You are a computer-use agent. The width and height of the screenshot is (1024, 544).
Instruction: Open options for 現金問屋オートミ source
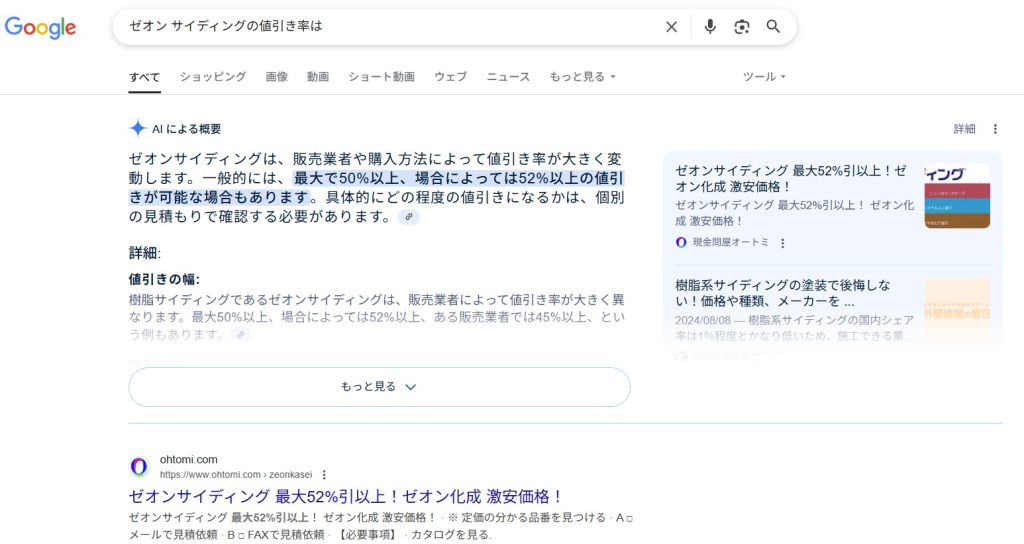pos(782,243)
